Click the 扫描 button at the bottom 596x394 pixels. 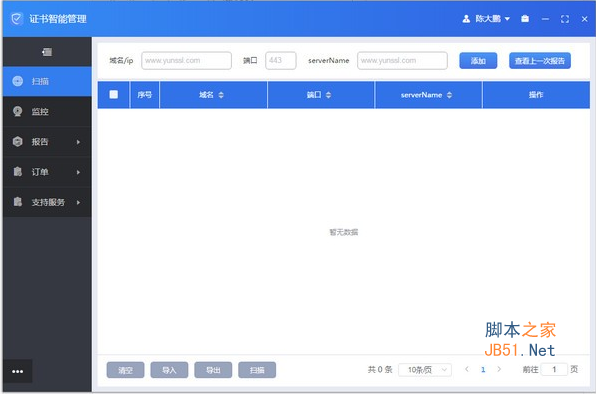[x=257, y=370]
